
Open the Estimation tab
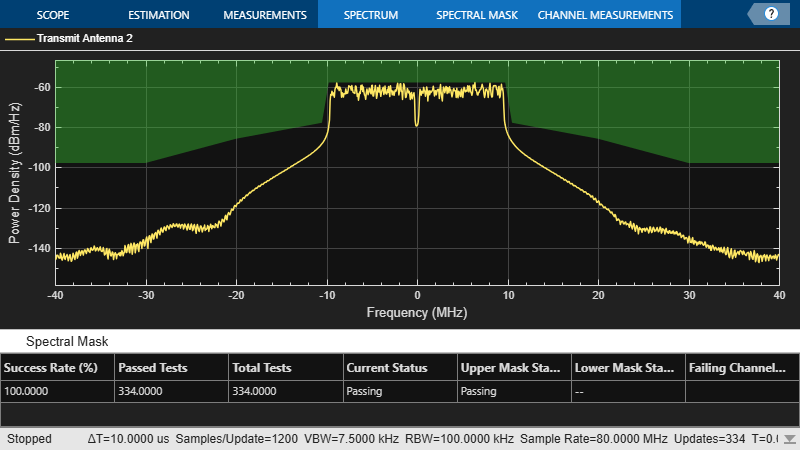pos(160,15)
